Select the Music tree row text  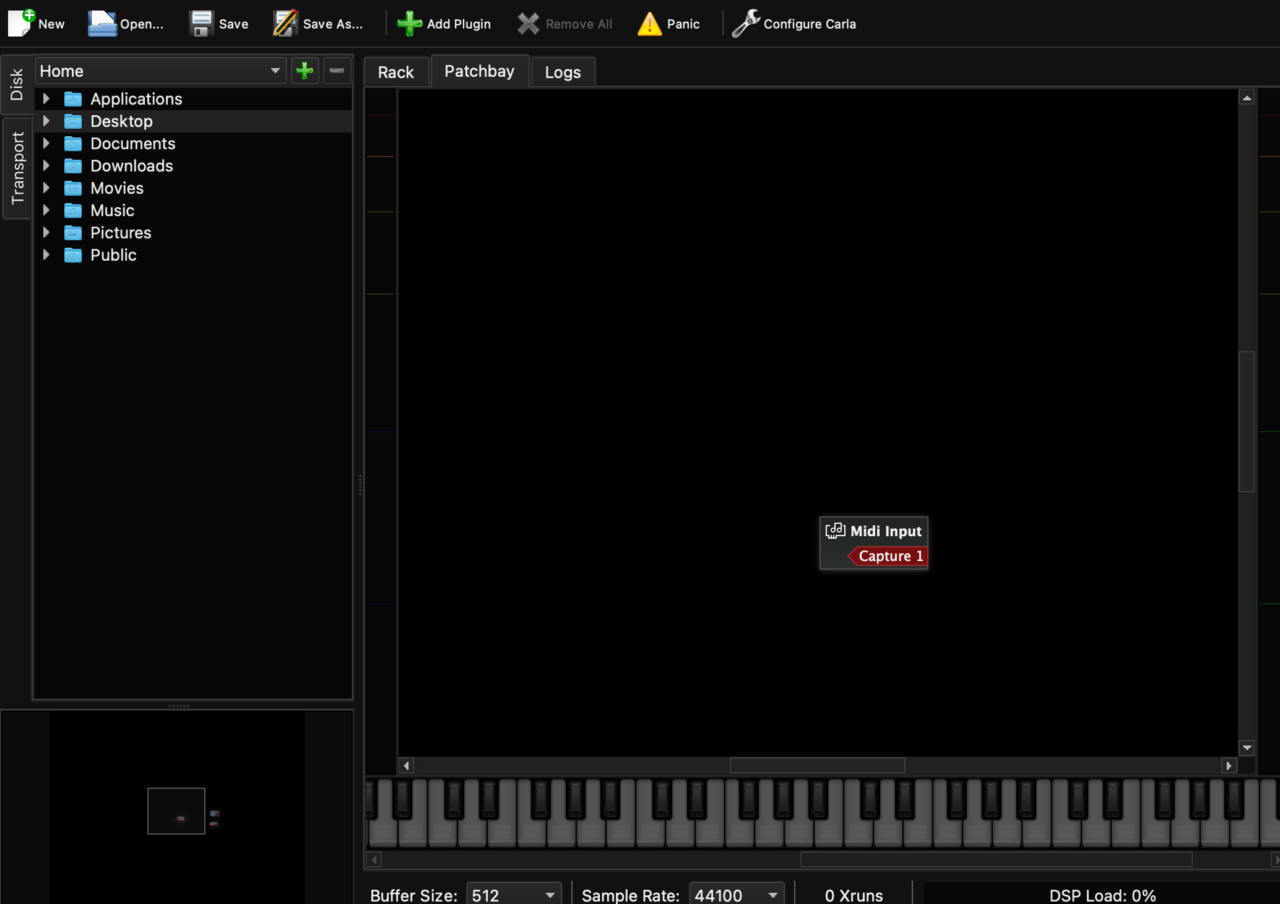112,210
